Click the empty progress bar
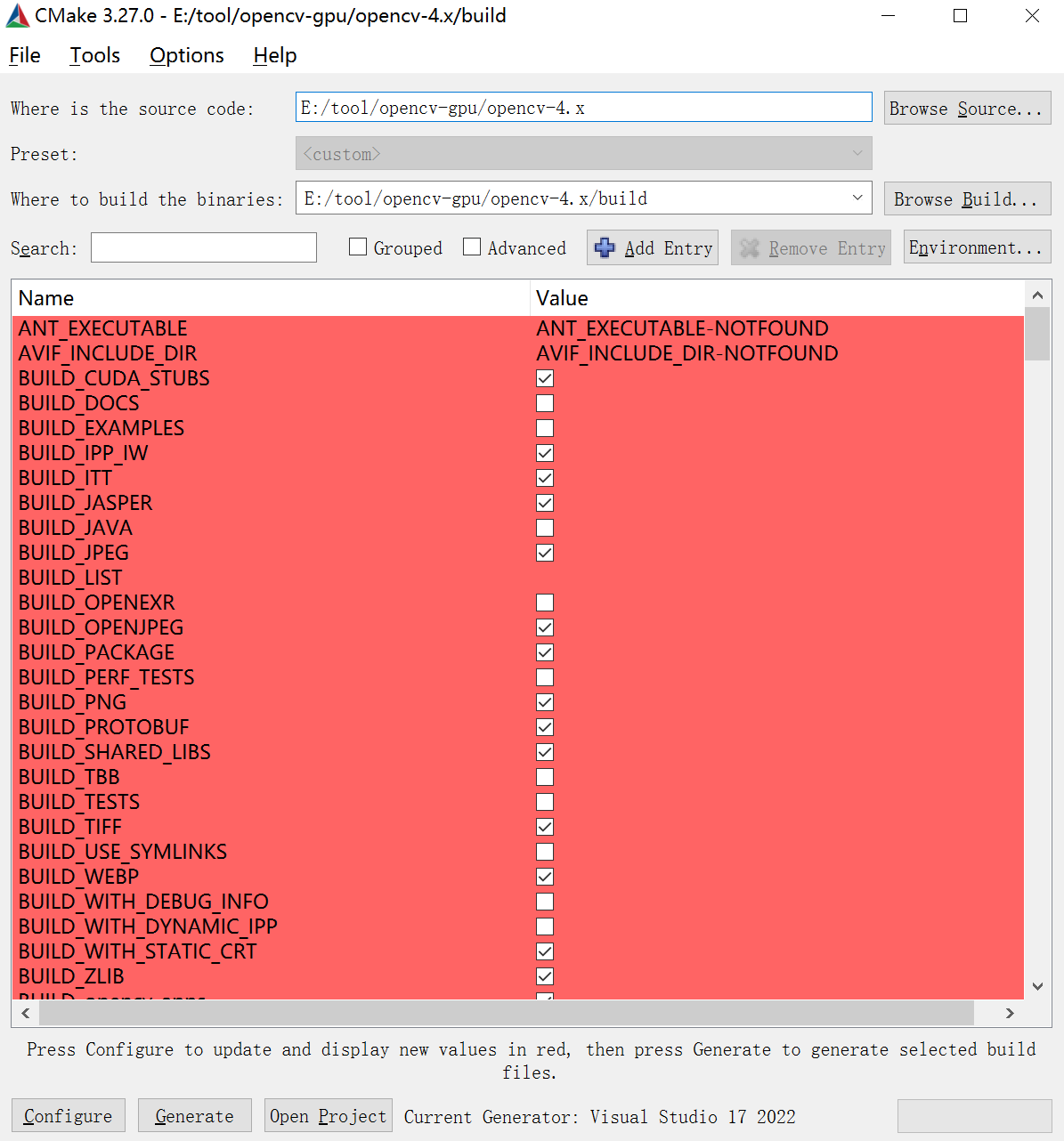Screen dimensions: 1064x1141 point(974,1116)
